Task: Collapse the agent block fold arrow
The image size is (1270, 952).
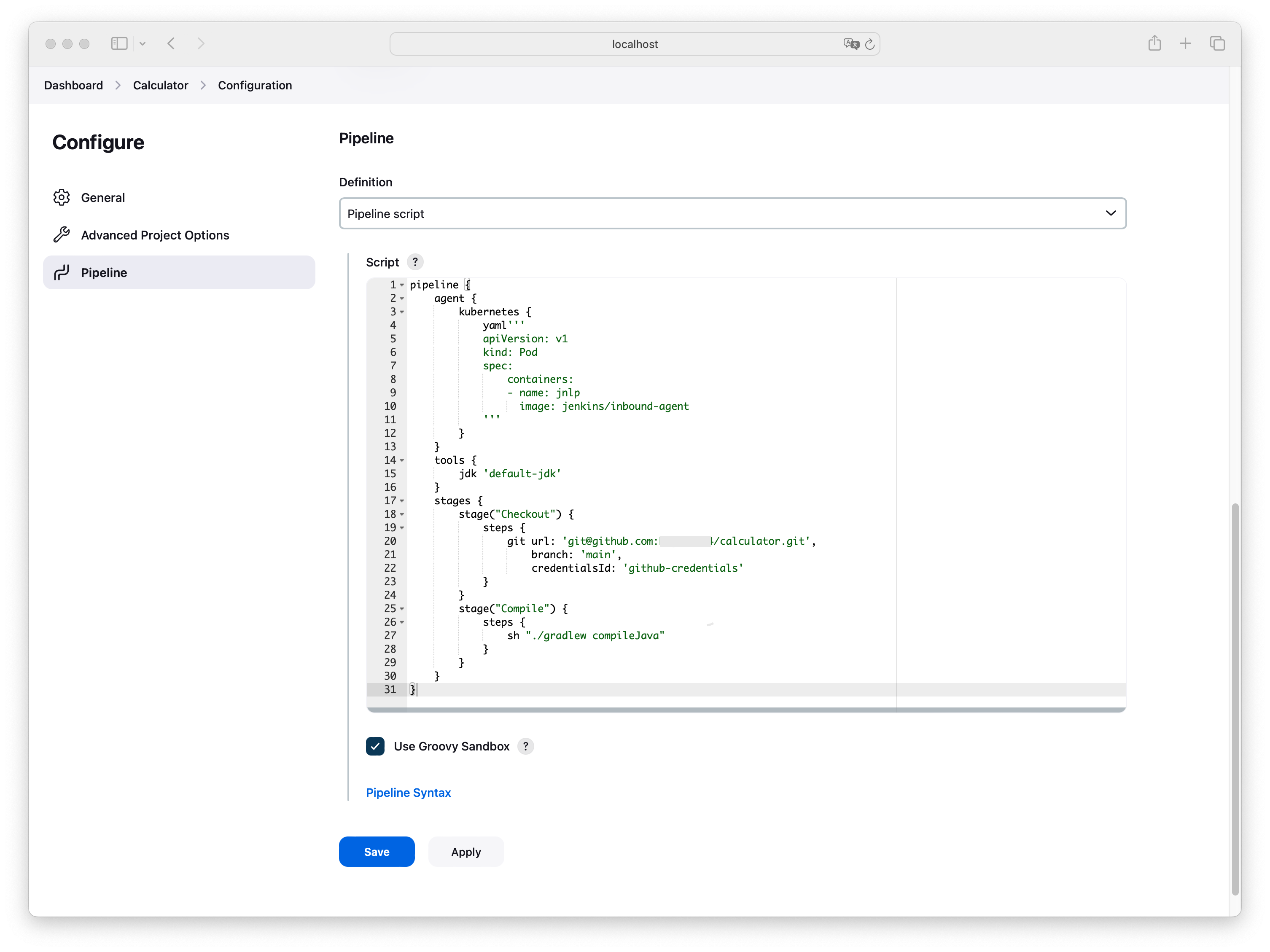Action: [x=402, y=299]
